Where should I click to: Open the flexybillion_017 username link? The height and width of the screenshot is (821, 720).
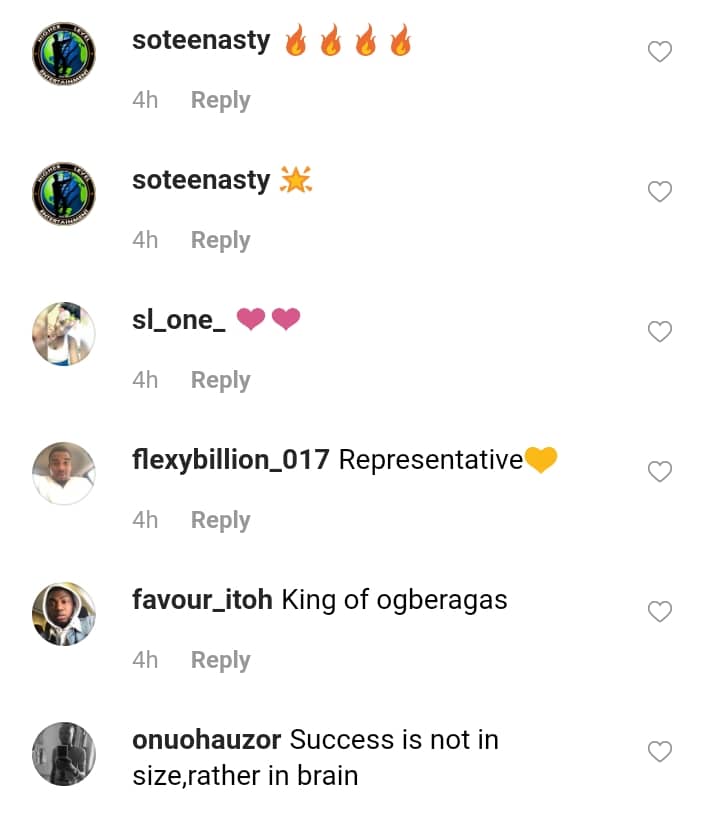tap(231, 460)
